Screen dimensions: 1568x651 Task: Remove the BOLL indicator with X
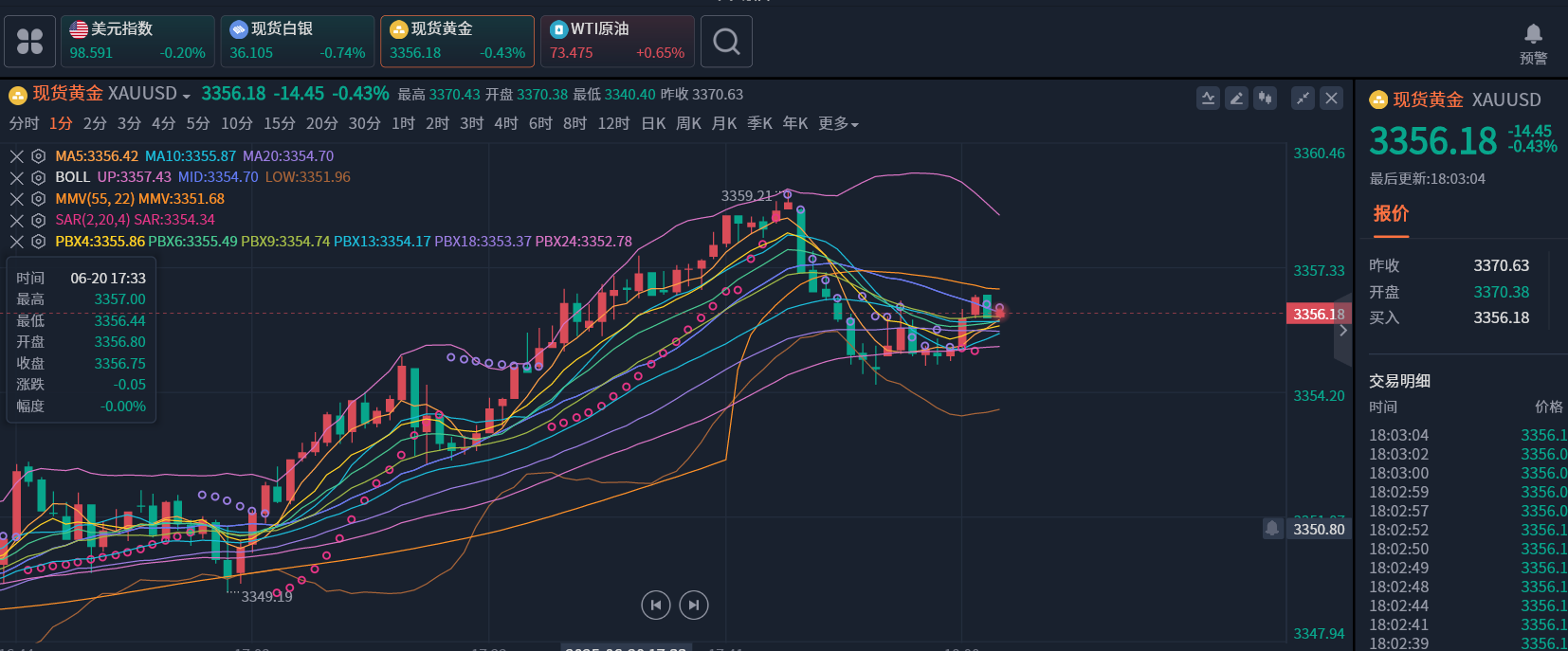pyautogui.click(x=17, y=177)
